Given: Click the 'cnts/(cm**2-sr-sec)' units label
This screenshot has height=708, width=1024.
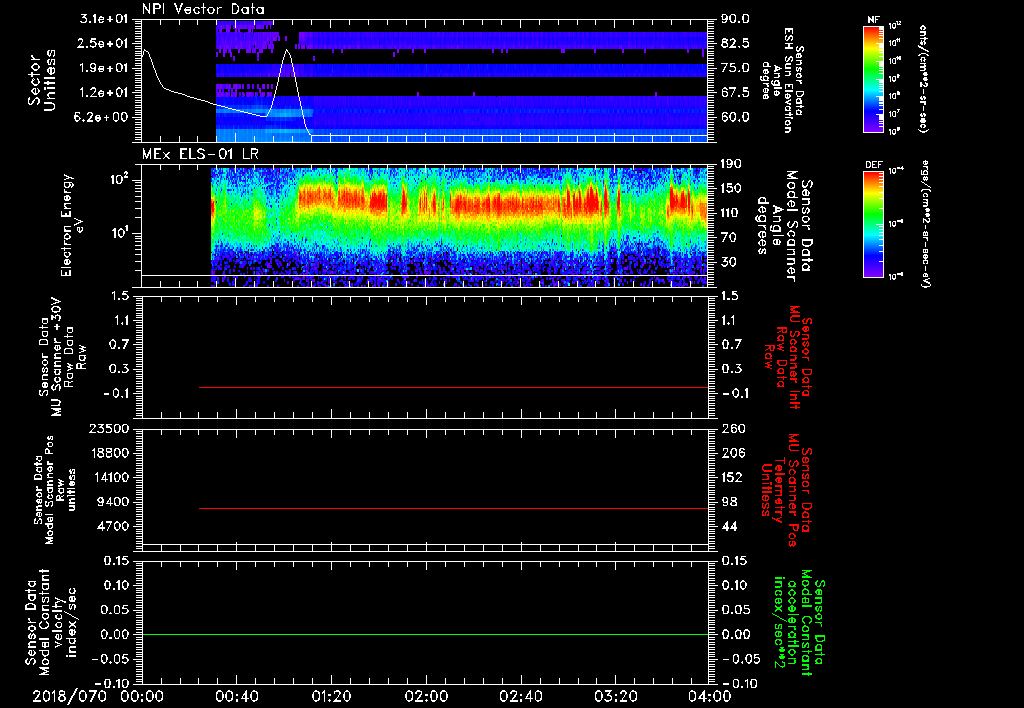Looking at the screenshot, I should tap(923, 80).
